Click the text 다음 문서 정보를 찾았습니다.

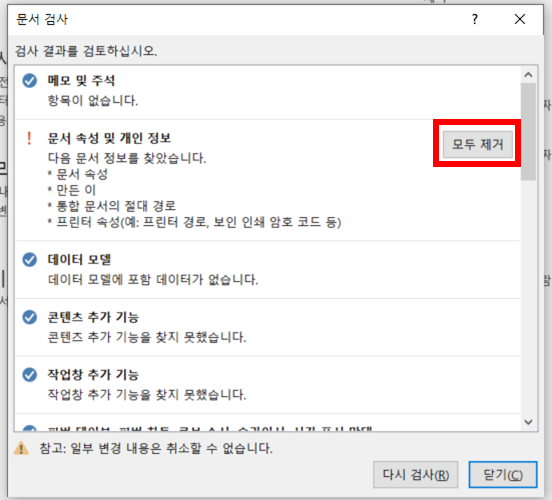click(x=127, y=158)
